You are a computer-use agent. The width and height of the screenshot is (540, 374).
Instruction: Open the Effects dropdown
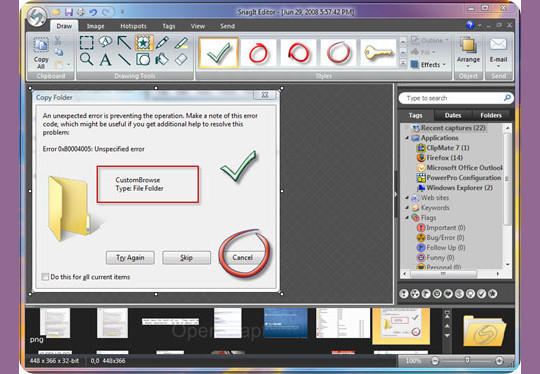[429, 64]
